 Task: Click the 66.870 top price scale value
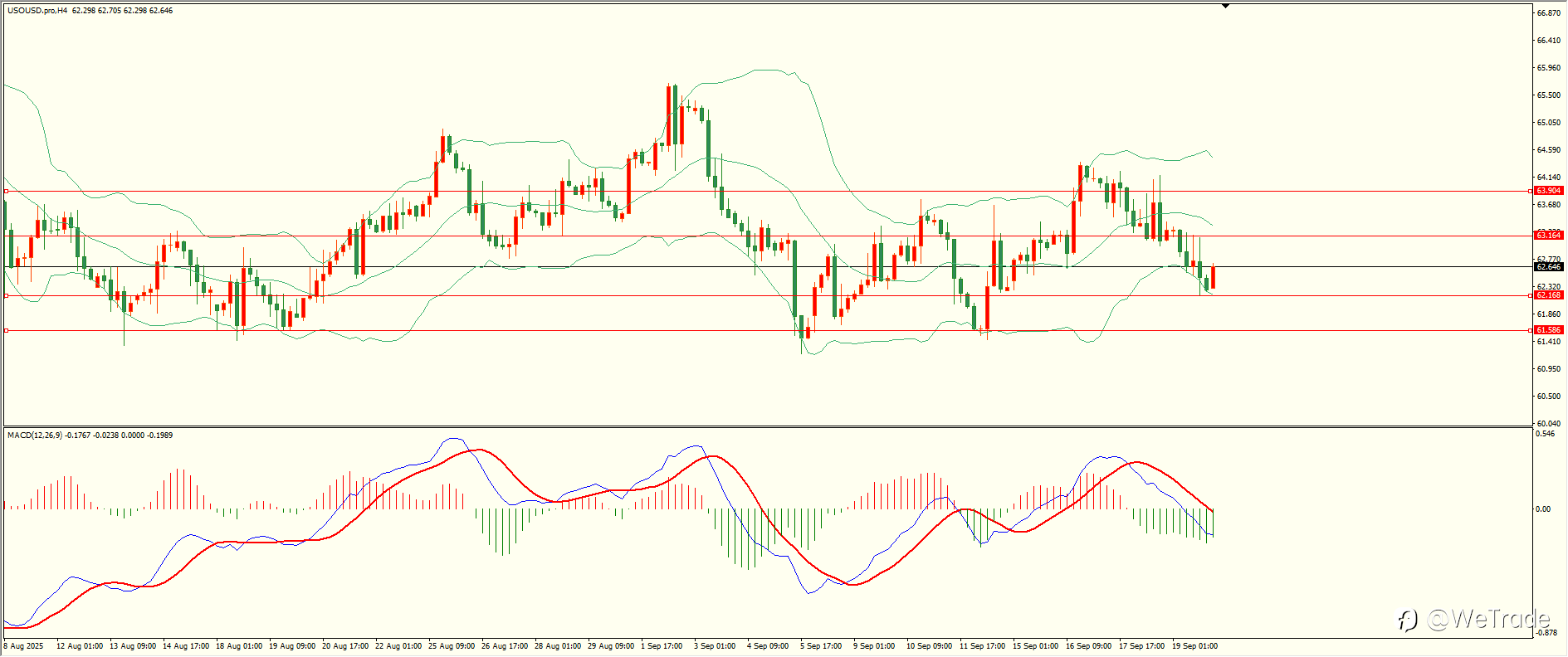[x=1548, y=13]
